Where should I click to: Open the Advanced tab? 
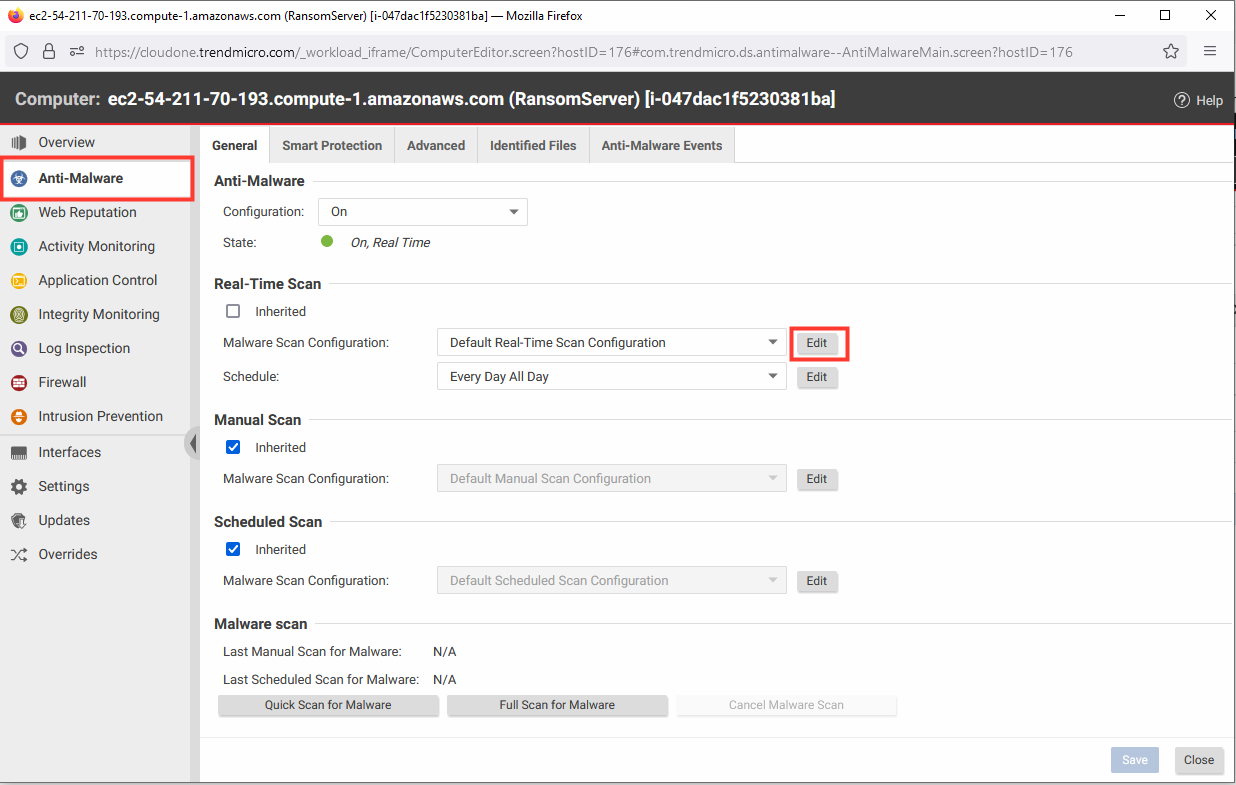[436, 145]
